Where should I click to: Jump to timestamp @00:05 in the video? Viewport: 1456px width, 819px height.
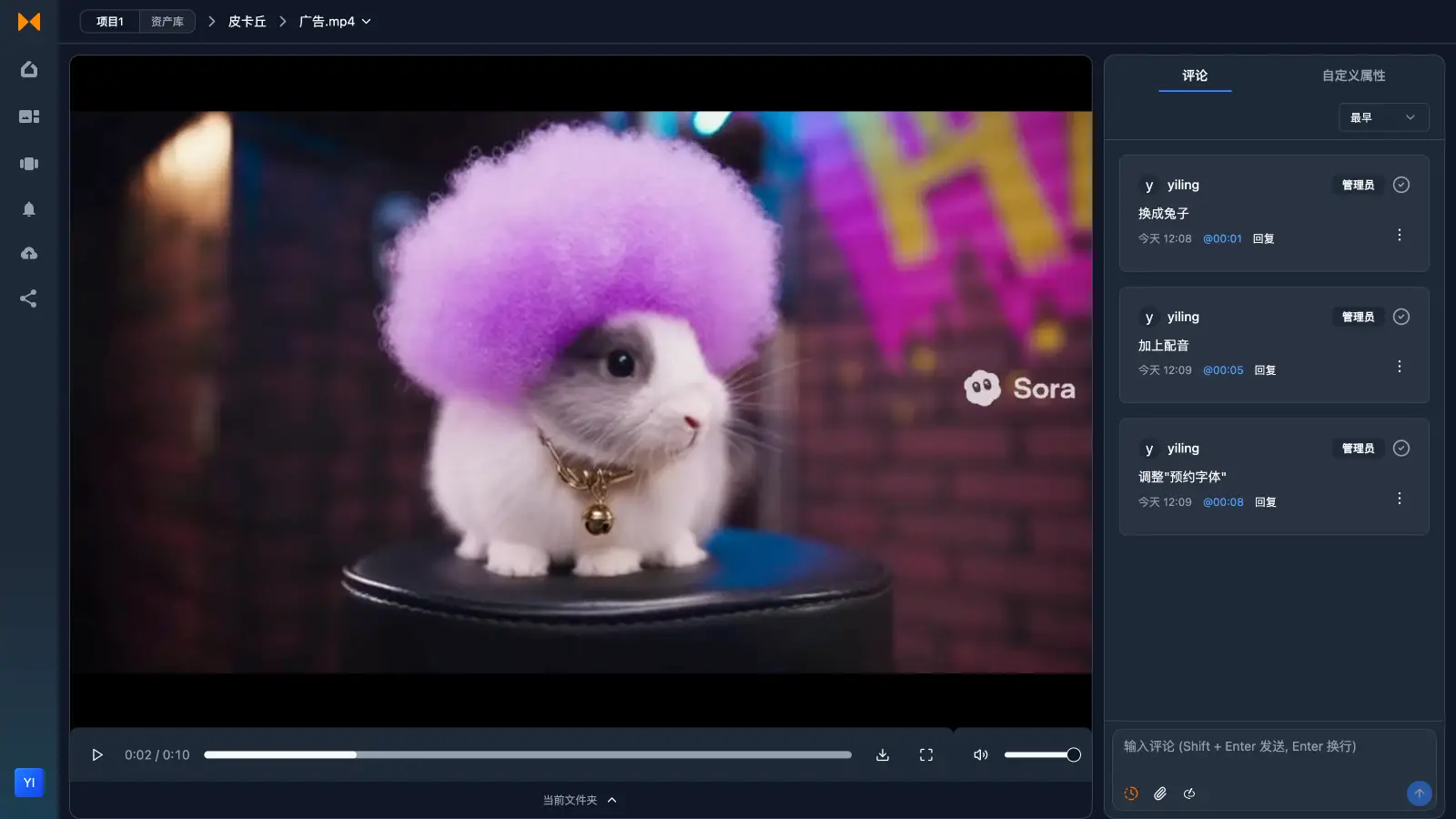coord(1223,369)
